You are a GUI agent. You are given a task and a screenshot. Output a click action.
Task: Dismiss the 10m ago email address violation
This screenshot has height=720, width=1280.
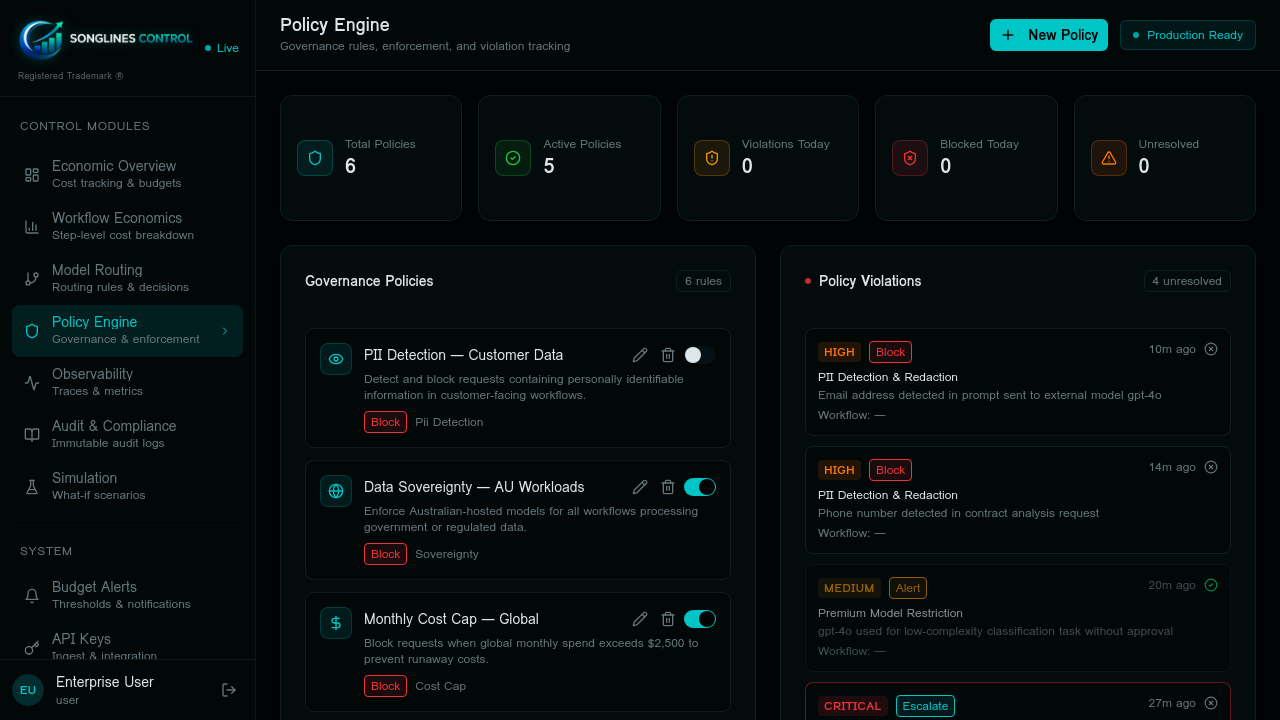coord(1211,349)
